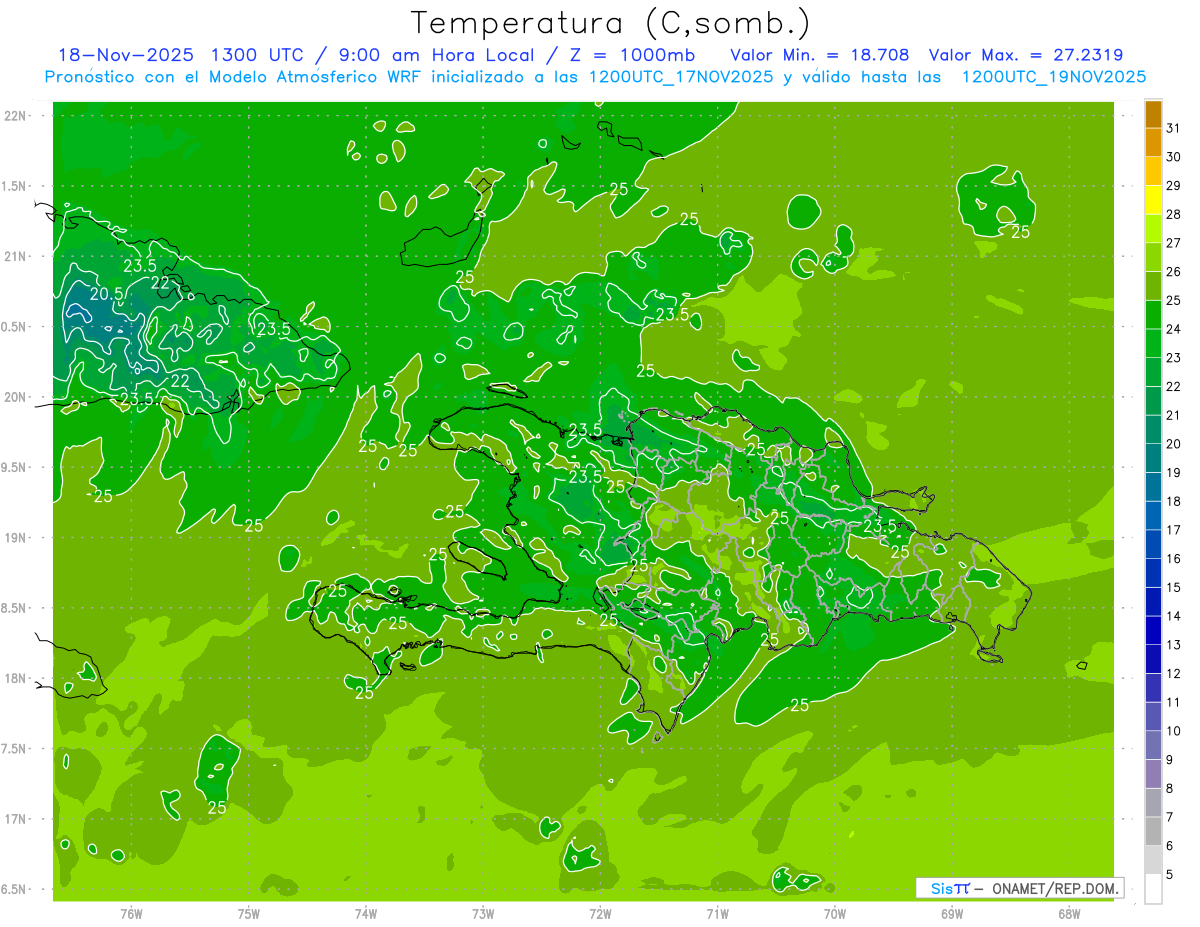Viewport: 1200px width, 927px height.
Task: Click the '76W' longitude axis label
Action: tap(131, 913)
